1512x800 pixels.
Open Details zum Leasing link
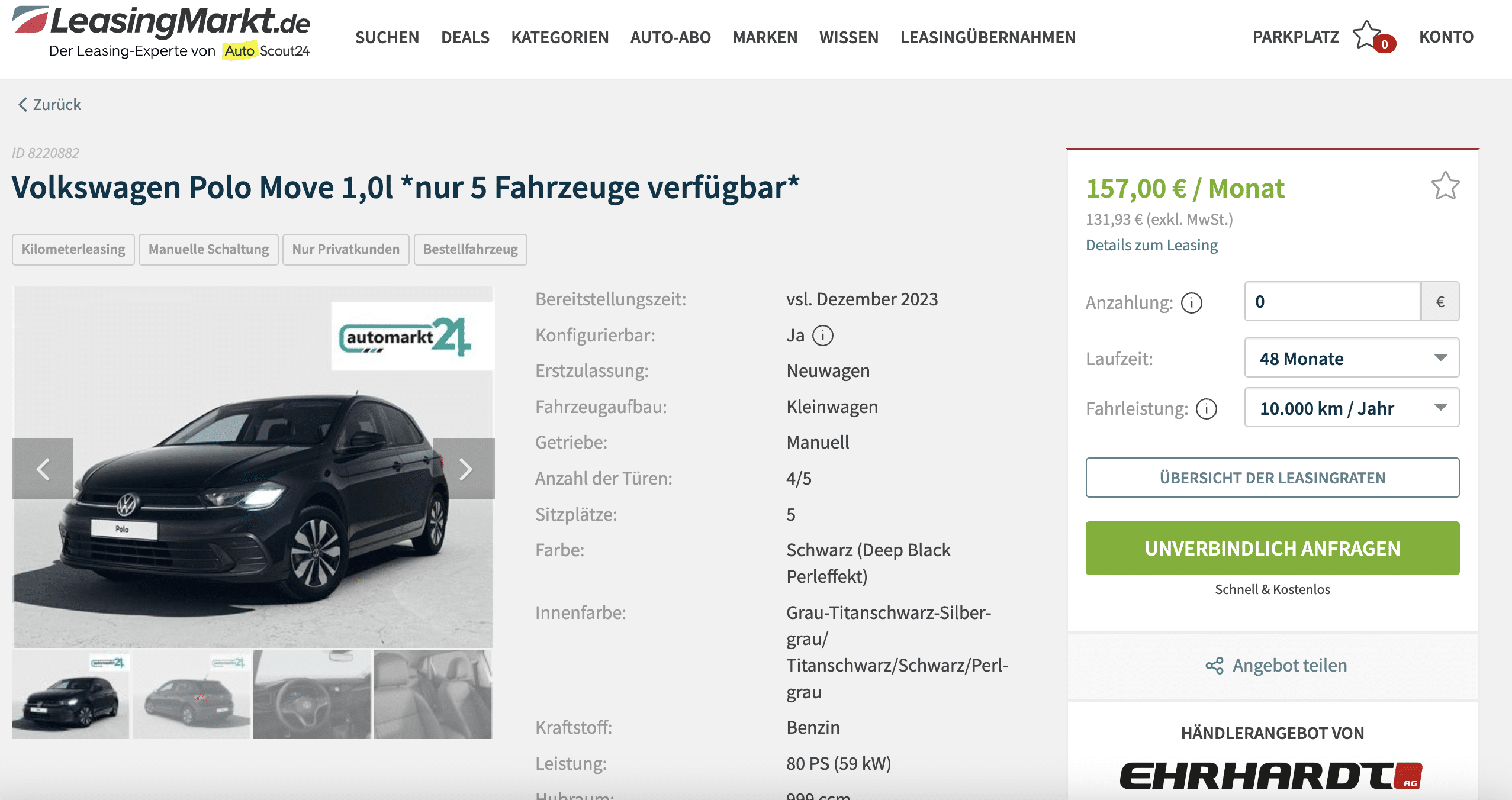click(1151, 245)
